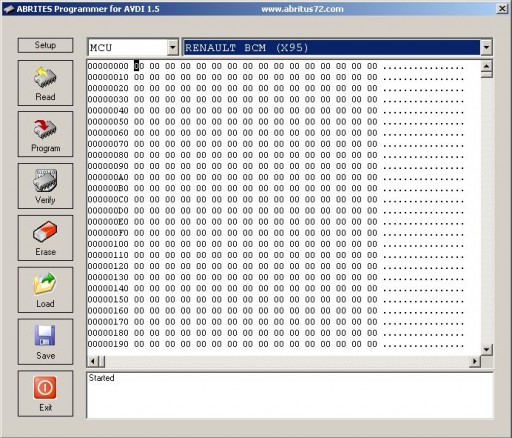The width and height of the screenshot is (512, 438).
Task: Click address label 00000130
Action: [x=108, y=277]
